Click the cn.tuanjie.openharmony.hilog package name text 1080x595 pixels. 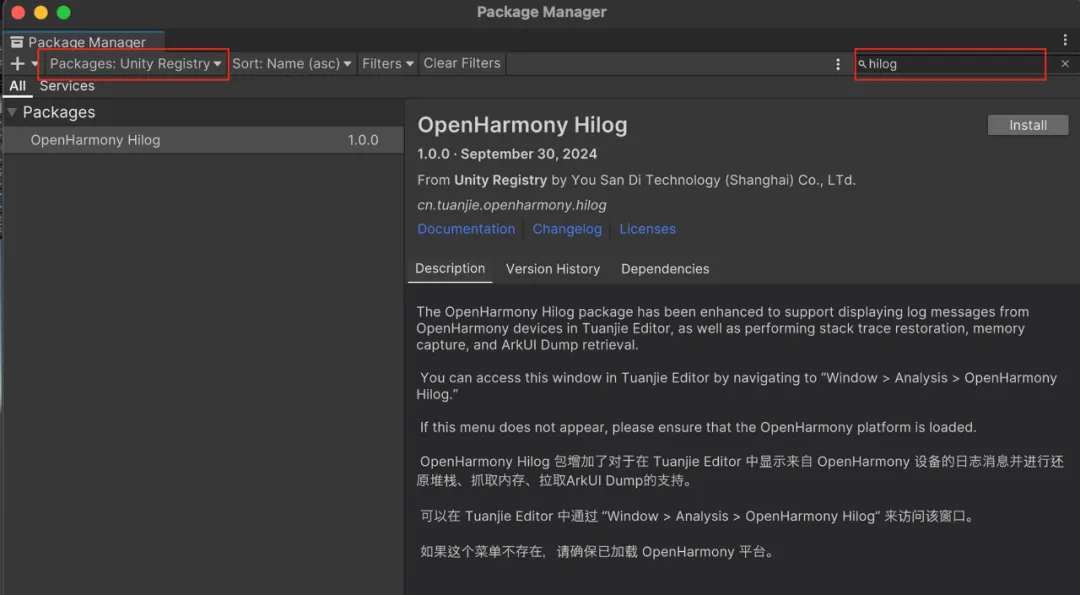(512, 205)
